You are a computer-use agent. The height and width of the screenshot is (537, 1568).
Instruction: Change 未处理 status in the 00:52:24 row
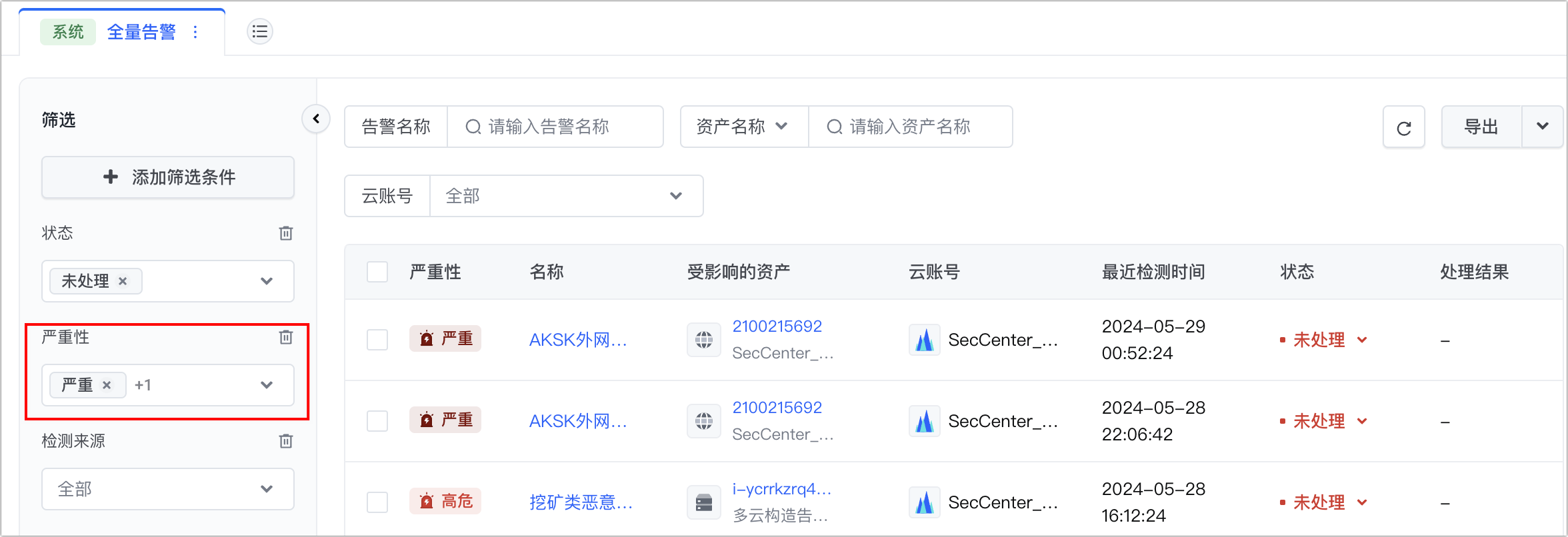pos(1324,340)
